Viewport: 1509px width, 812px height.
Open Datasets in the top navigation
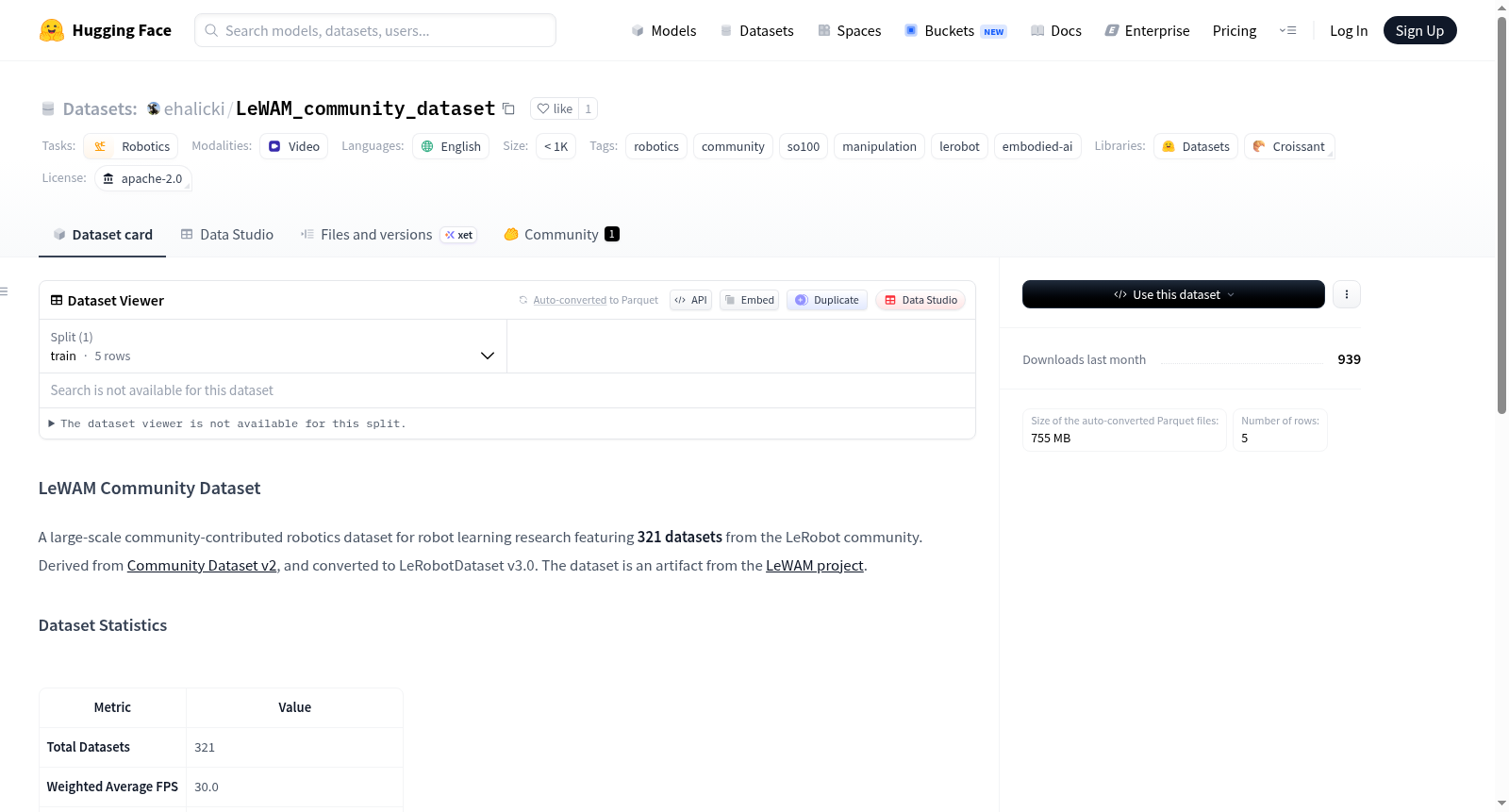coord(756,30)
